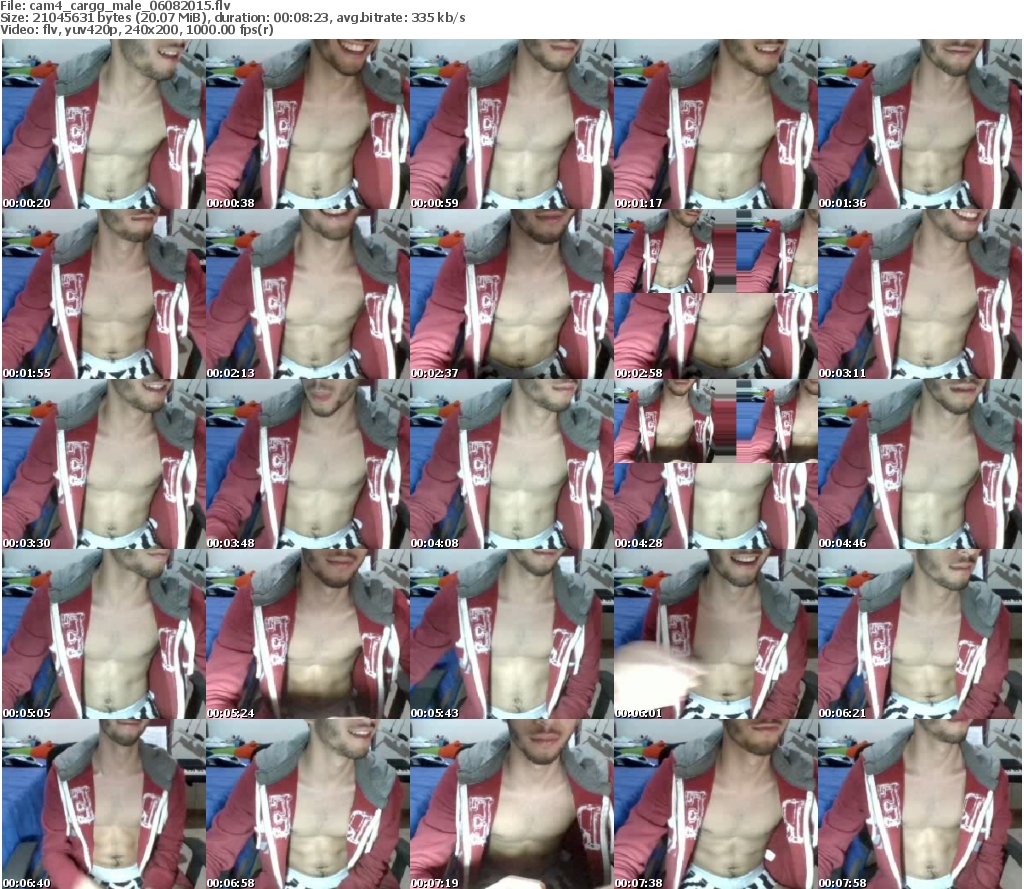Select the thumbnail timestamped 00:06:58
Screen dimensions: 1024x889
point(308,804)
